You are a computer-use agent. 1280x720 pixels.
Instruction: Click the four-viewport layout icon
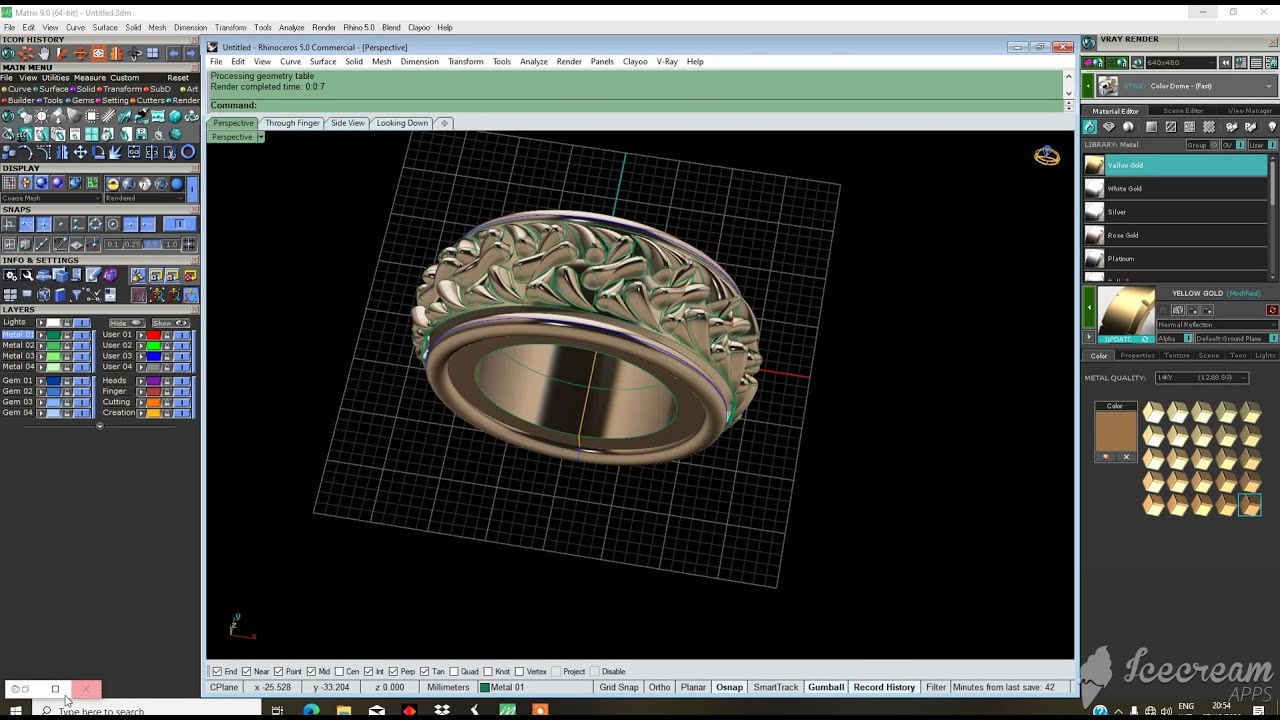(x=9, y=294)
